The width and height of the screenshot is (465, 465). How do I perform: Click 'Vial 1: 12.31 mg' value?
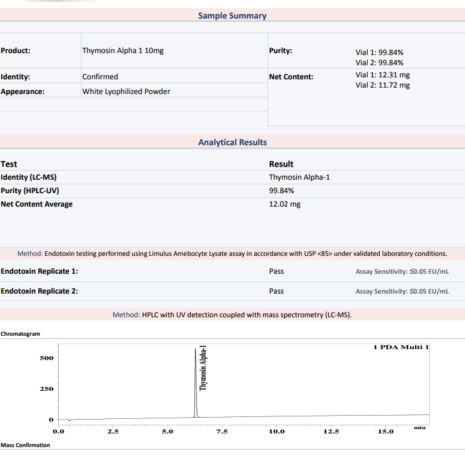[x=383, y=75]
